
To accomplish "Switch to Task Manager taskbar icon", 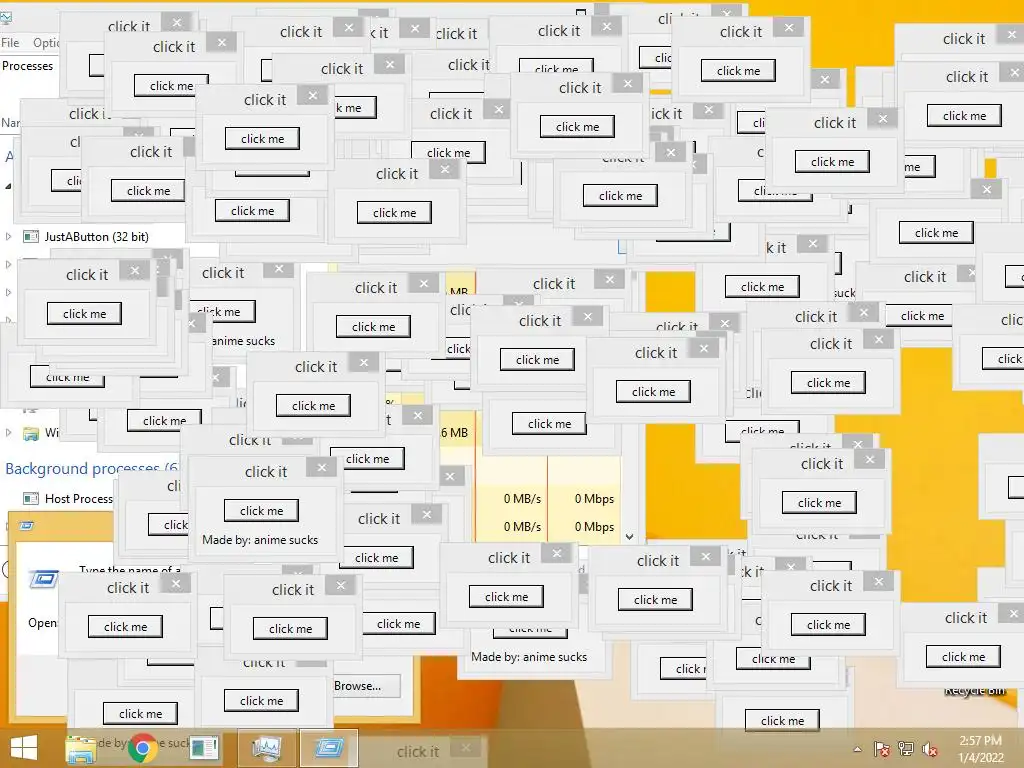I will pyautogui.click(x=266, y=748).
